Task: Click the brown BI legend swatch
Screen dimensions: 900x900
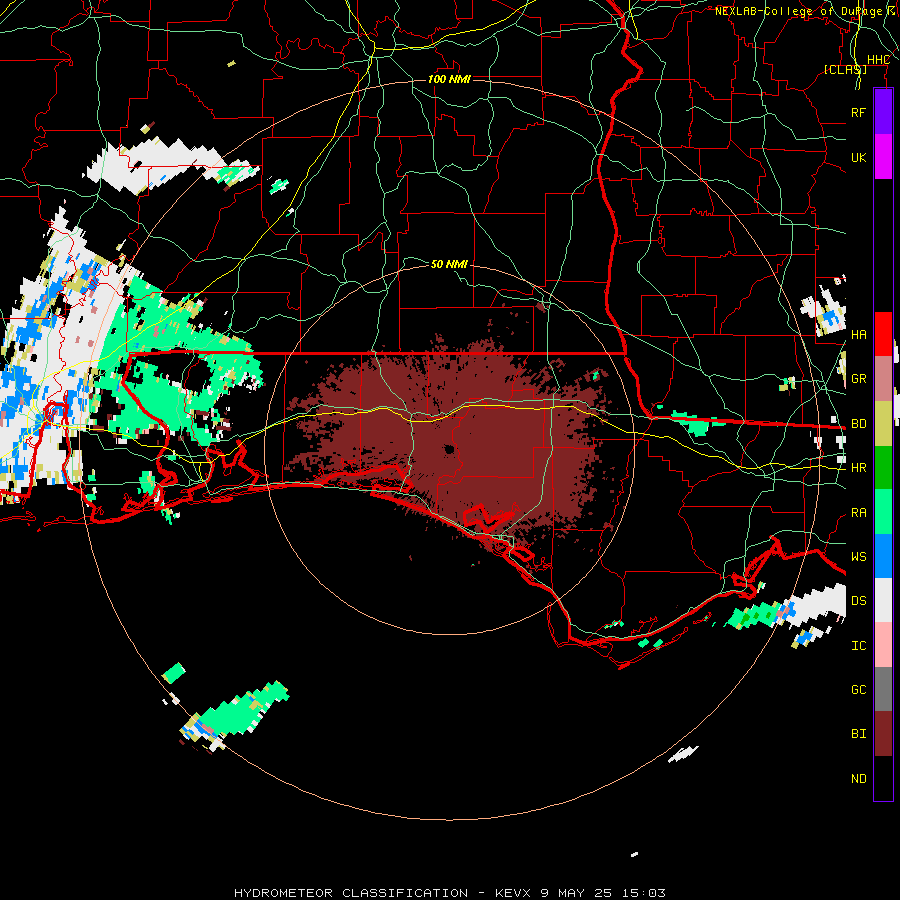Action: pyautogui.click(x=883, y=734)
